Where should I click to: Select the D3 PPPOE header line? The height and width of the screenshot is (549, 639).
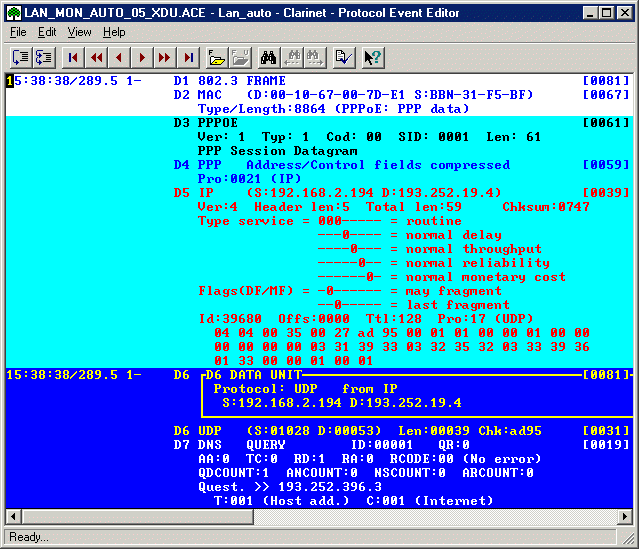click(206, 123)
